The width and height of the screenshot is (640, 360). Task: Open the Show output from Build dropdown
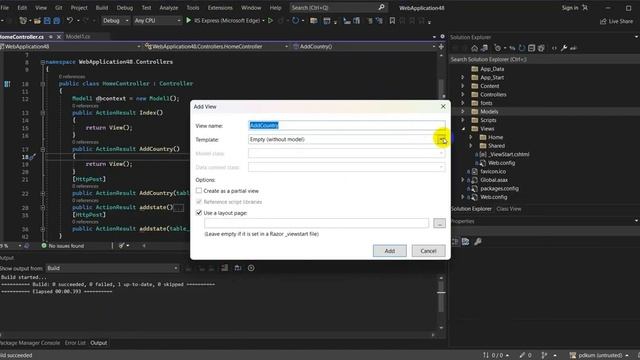pos(112,268)
